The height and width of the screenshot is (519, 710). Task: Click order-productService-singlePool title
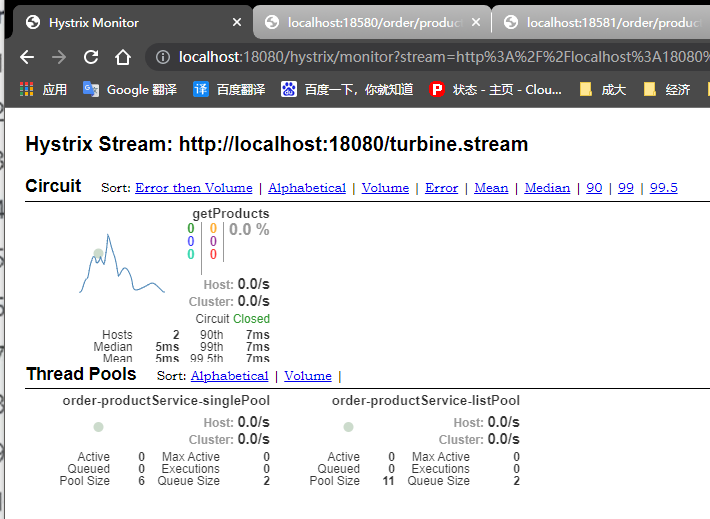[x=166, y=400]
